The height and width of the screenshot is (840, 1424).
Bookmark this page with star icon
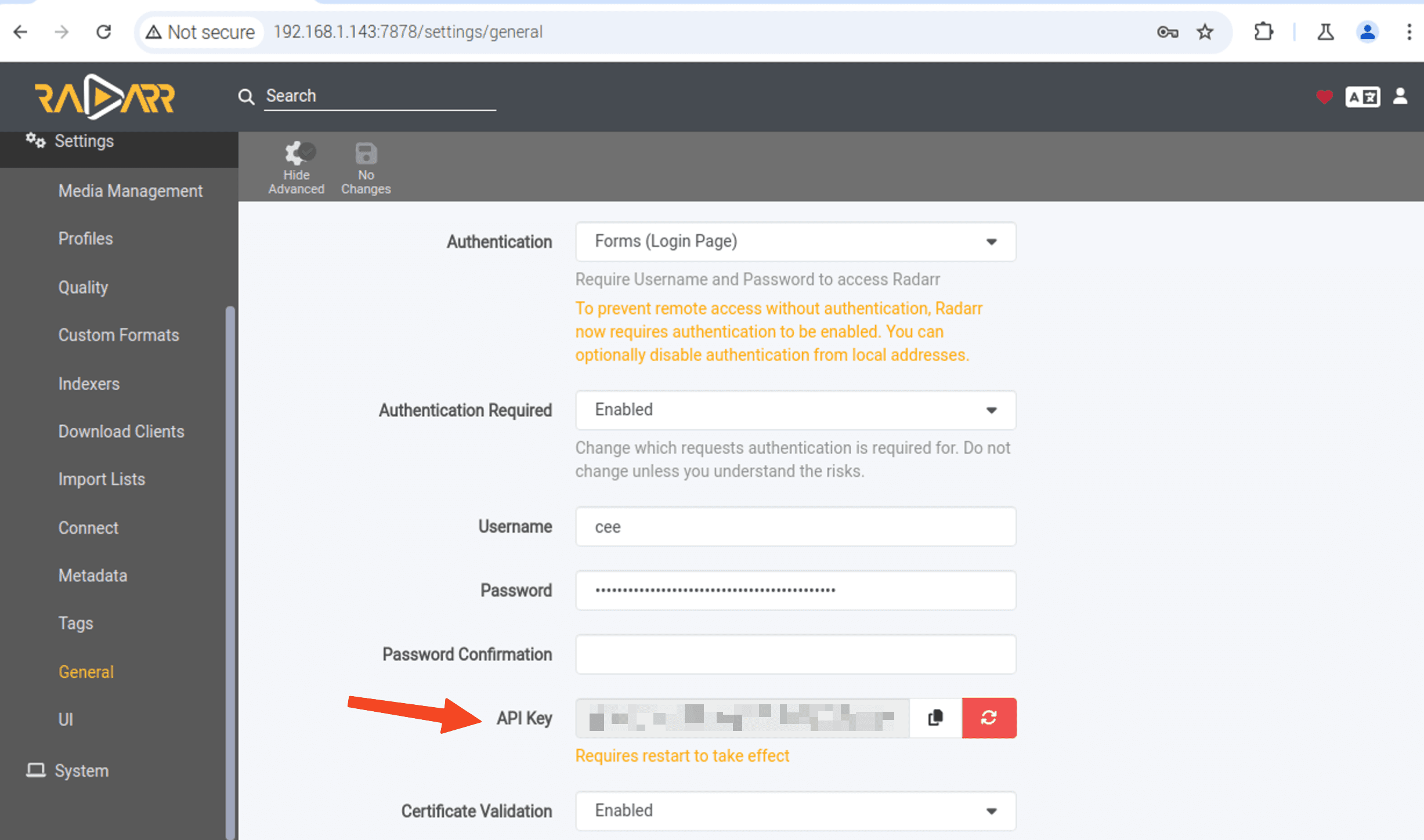(1205, 31)
